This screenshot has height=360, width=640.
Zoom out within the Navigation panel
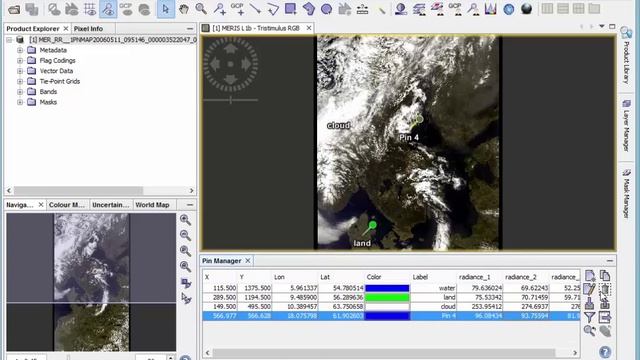[x=185, y=235]
